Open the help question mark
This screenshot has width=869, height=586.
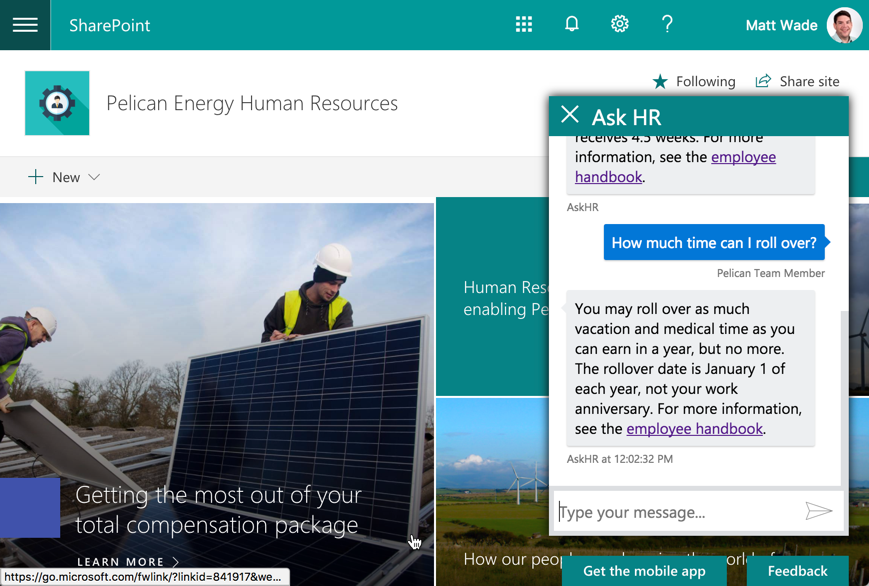pyautogui.click(x=667, y=24)
